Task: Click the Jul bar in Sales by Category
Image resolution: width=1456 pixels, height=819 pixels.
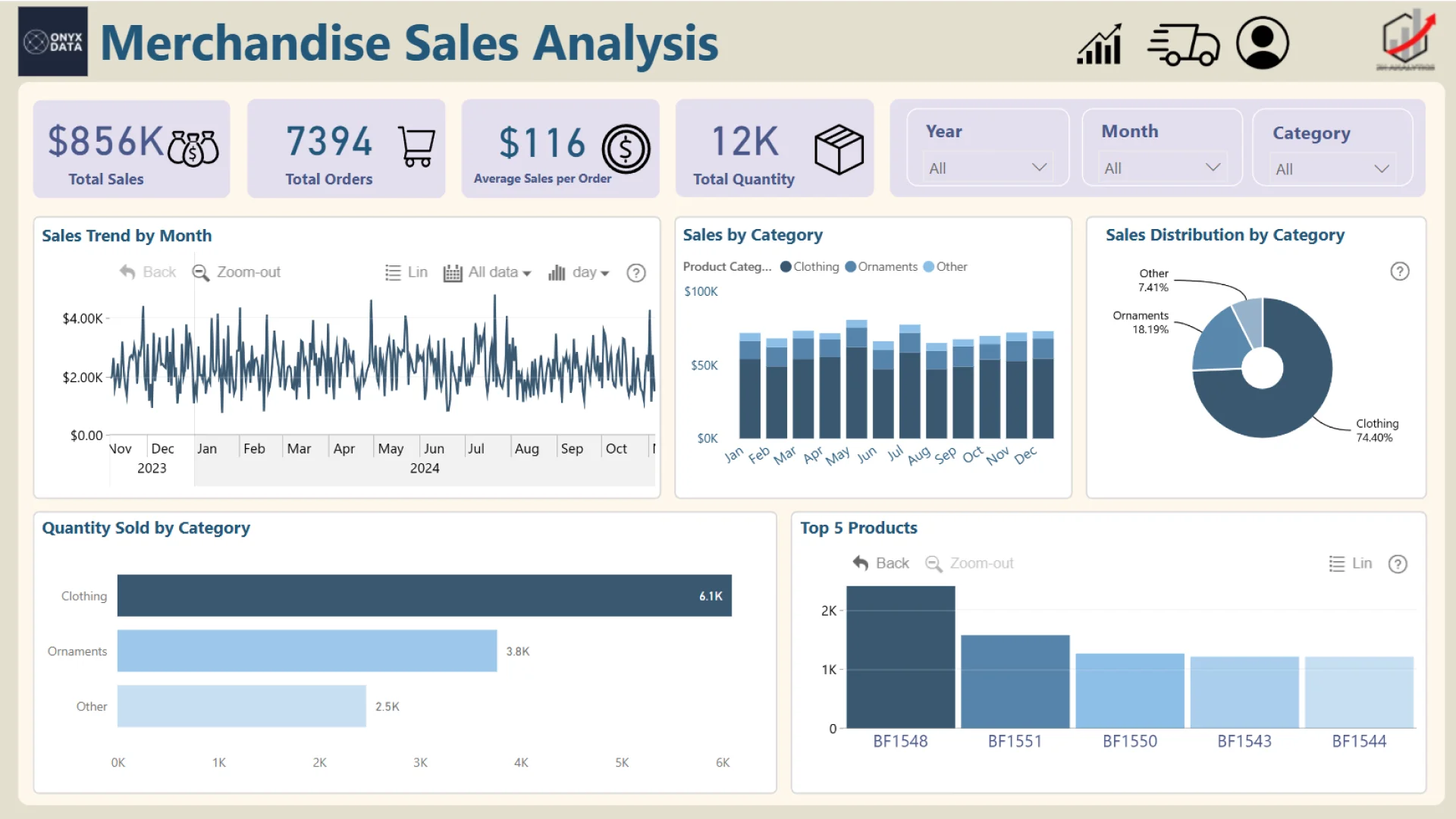Action: [x=910, y=381]
